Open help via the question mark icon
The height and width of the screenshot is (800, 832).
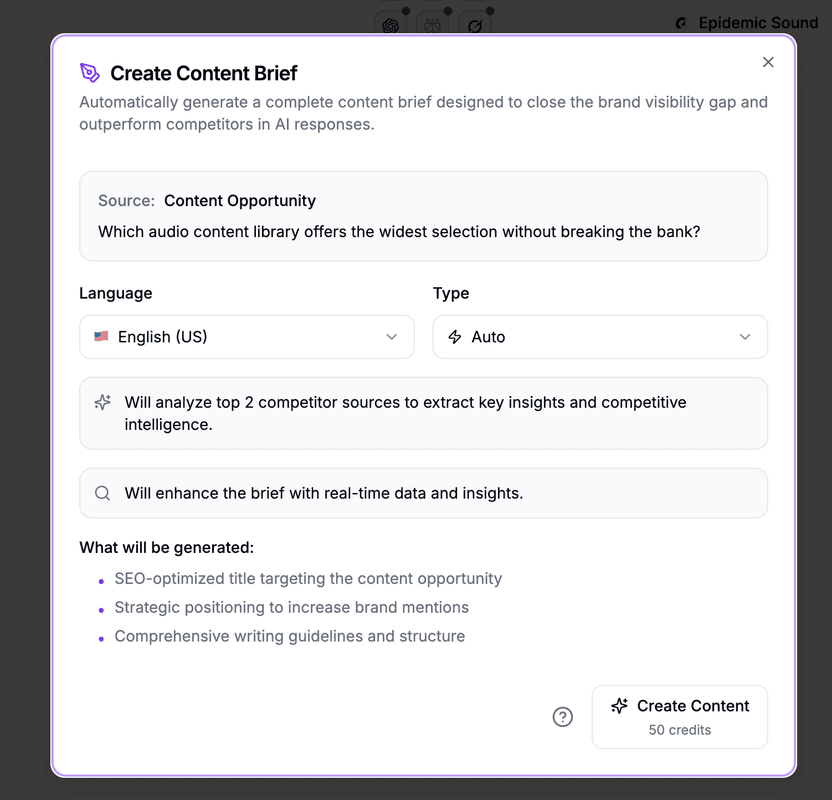pyautogui.click(x=563, y=717)
